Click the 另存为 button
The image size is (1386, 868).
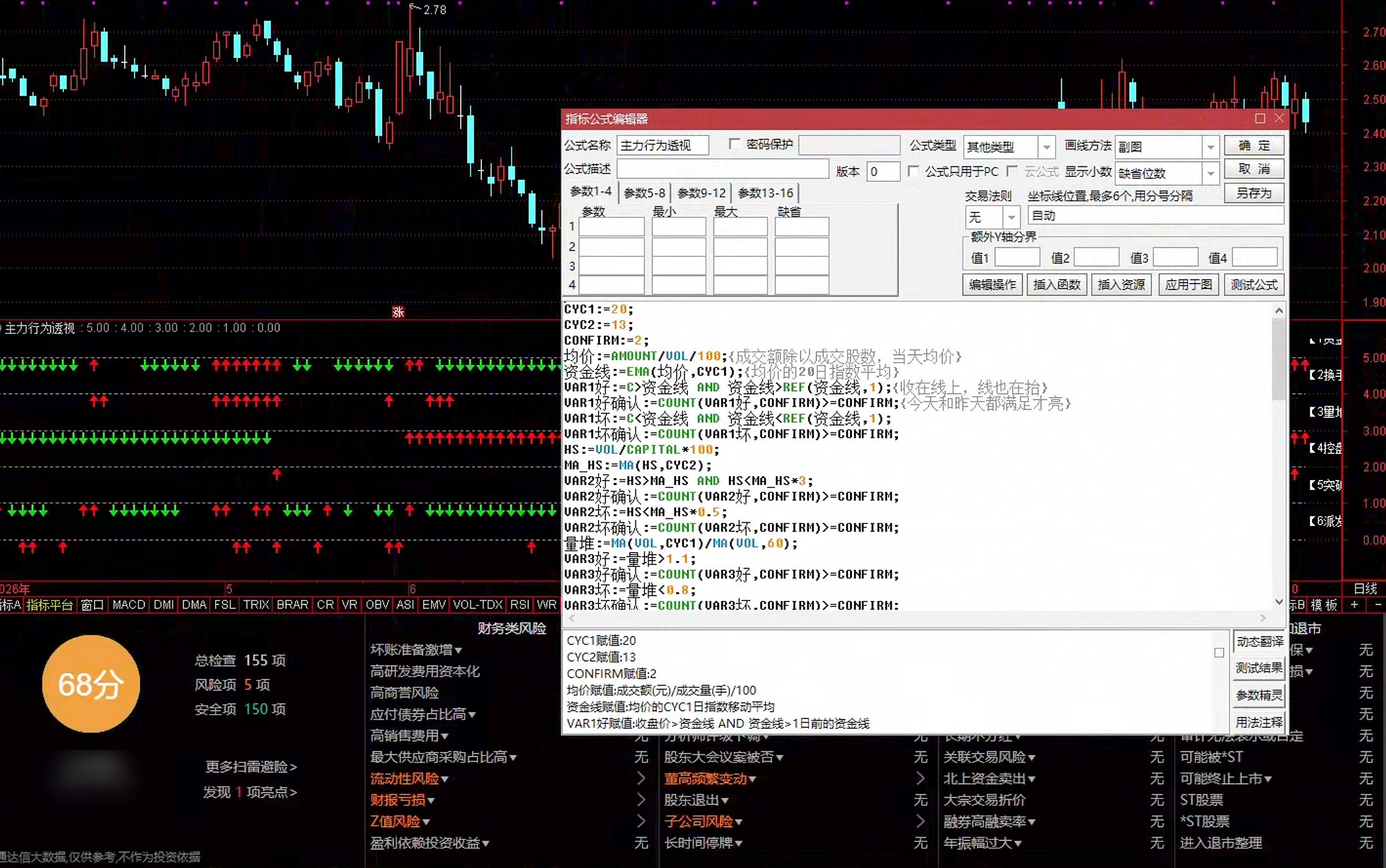[x=1254, y=193]
